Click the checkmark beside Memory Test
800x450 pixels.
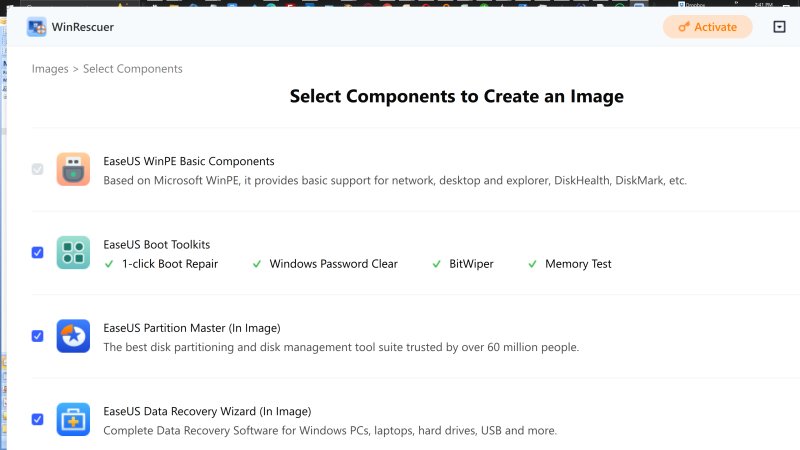pos(531,264)
